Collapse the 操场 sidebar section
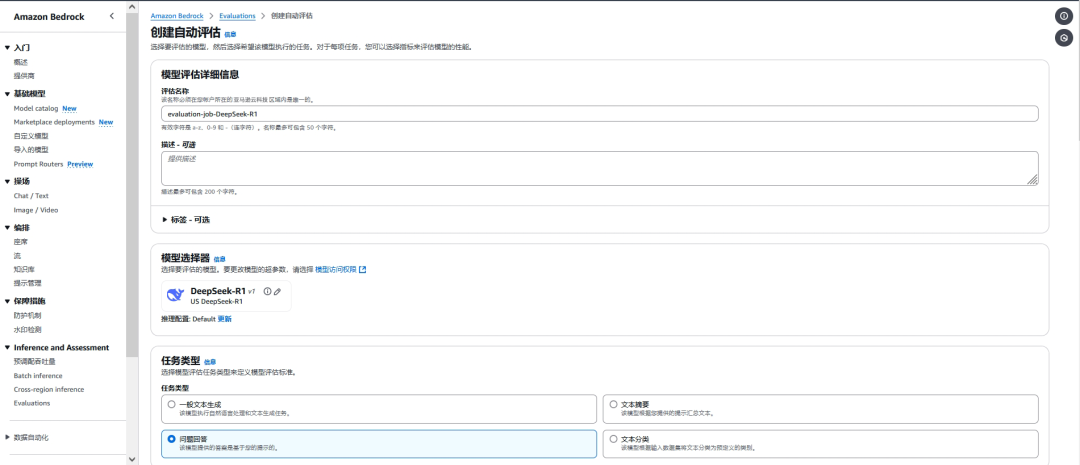Viewport: 1080px width, 465px height. point(8,181)
